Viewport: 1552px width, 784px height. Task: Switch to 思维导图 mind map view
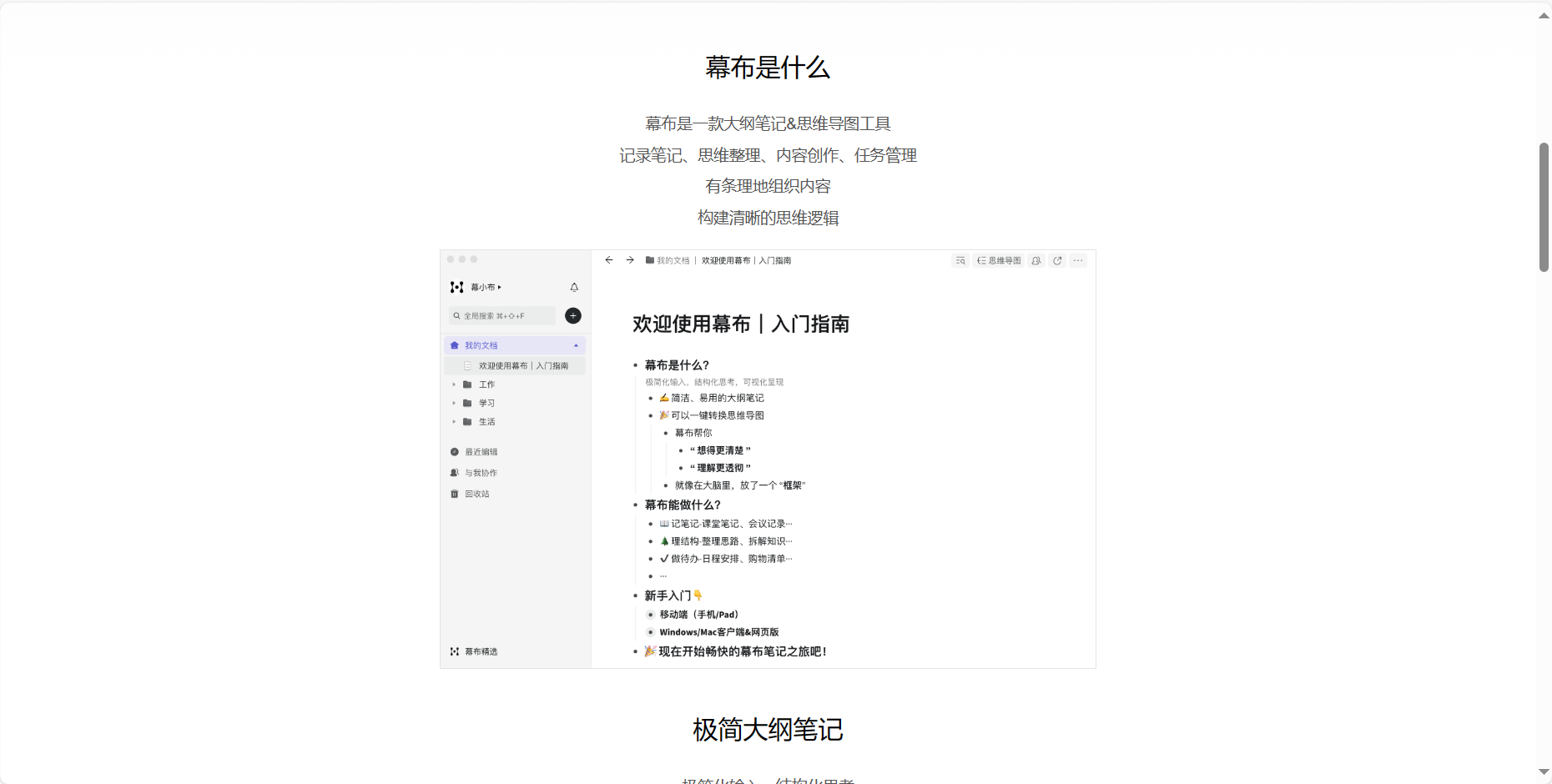(999, 261)
